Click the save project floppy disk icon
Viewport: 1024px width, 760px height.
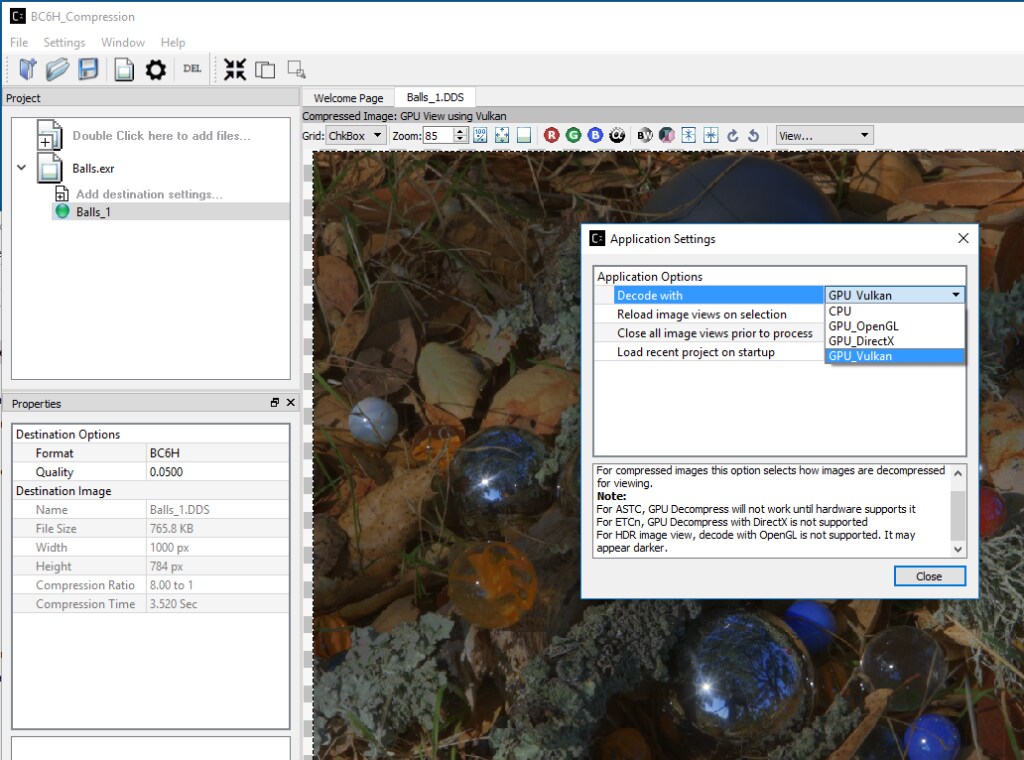pyautogui.click(x=88, y=69)
